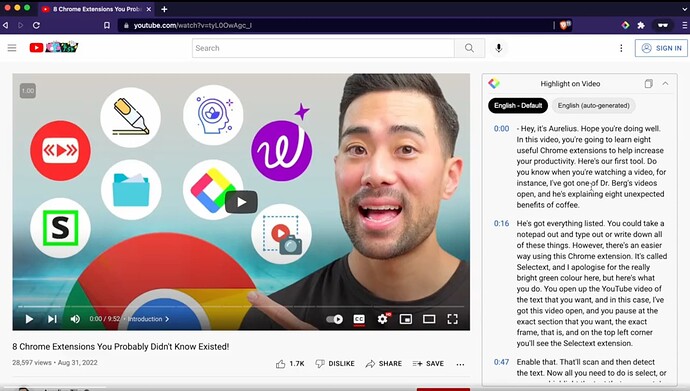Open player settings gear

pos(383,319)
